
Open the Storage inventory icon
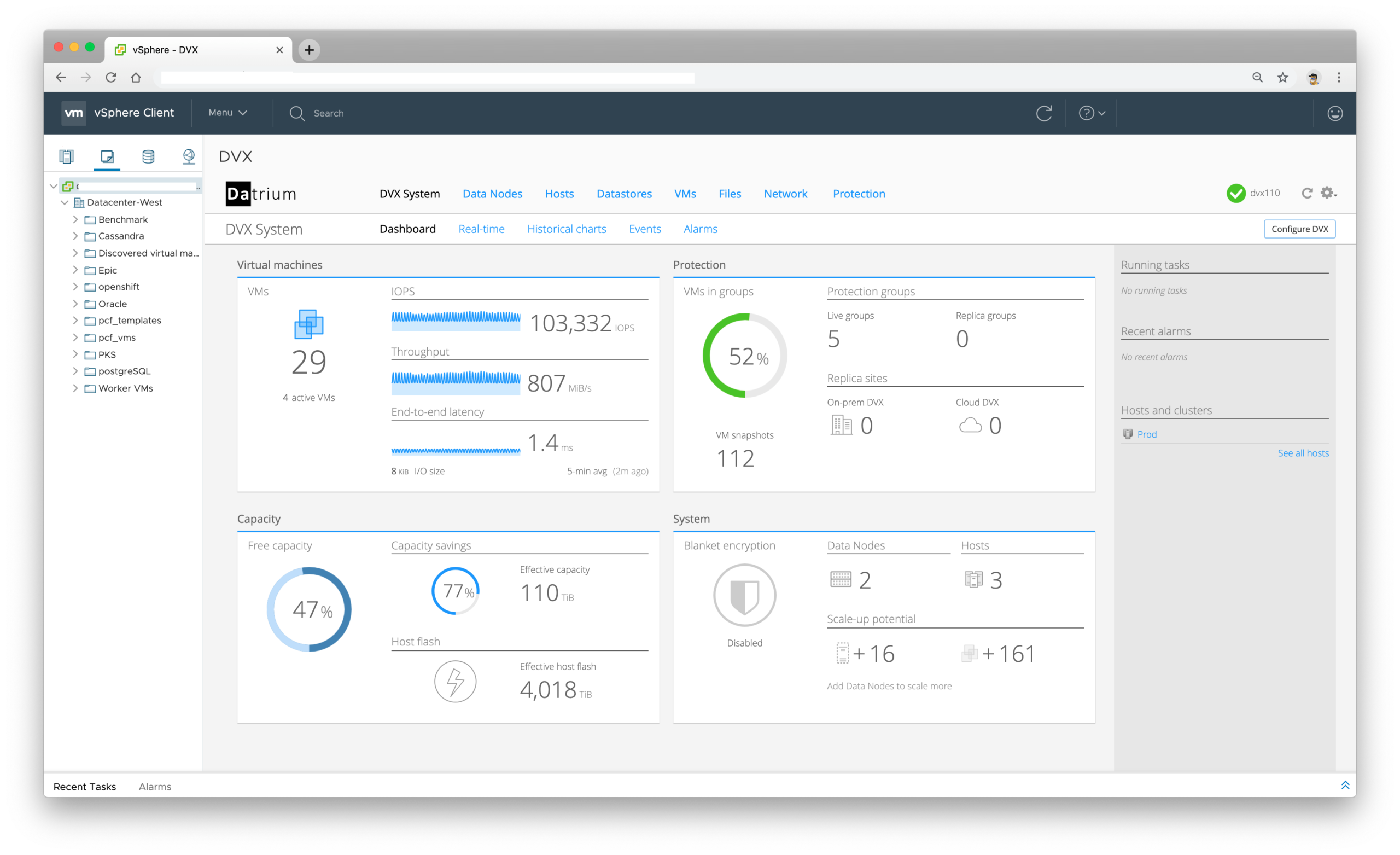click(x=148, y=156)
